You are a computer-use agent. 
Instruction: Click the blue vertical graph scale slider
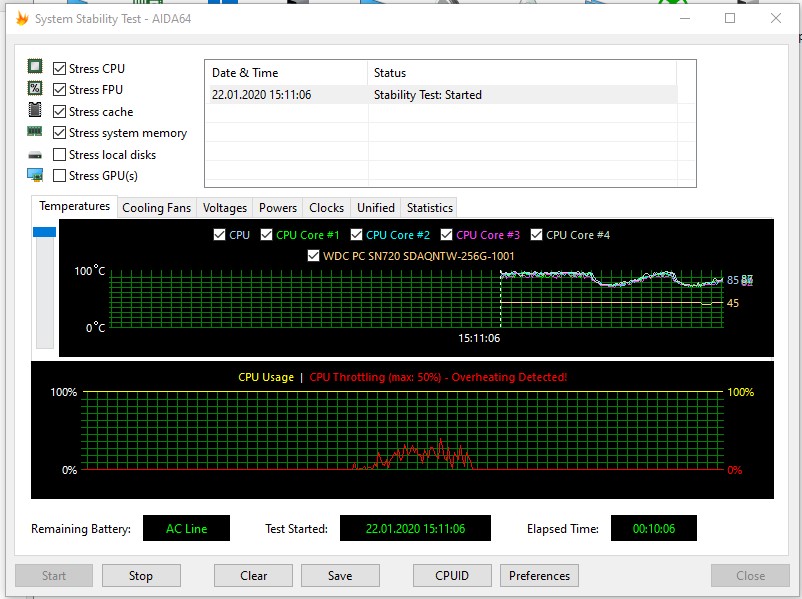click(x=44, y=232)
